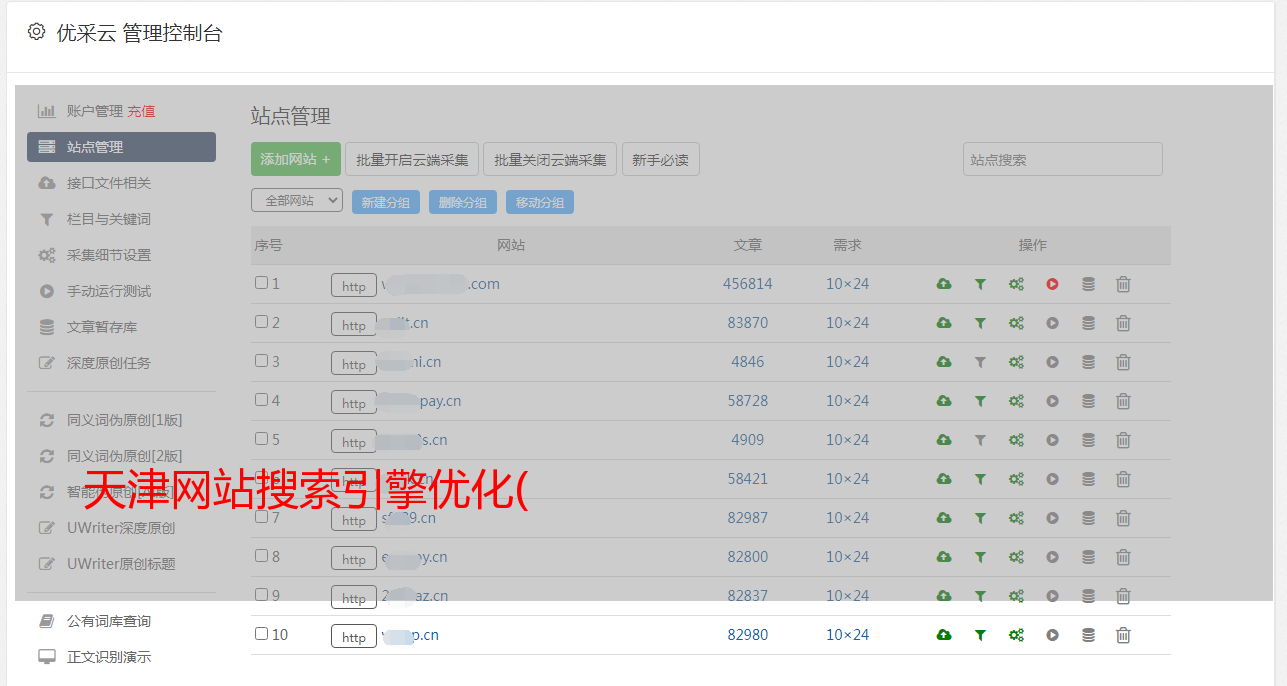
Task: Select the checkbox for site 7
Action: 261,517
